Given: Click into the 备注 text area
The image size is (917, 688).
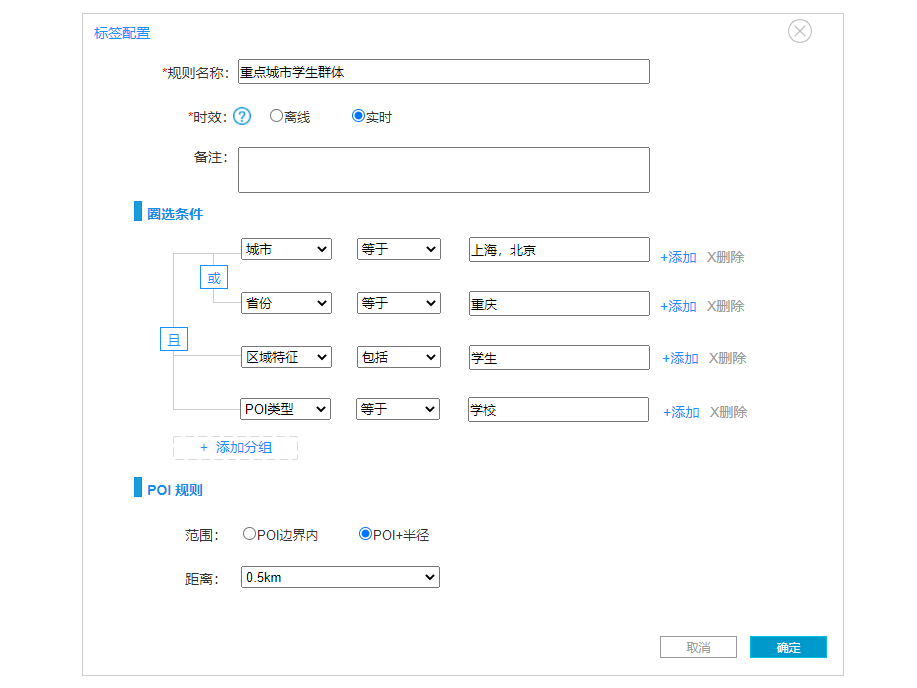Looking at the screenshot, I should [x=444, y=170].
